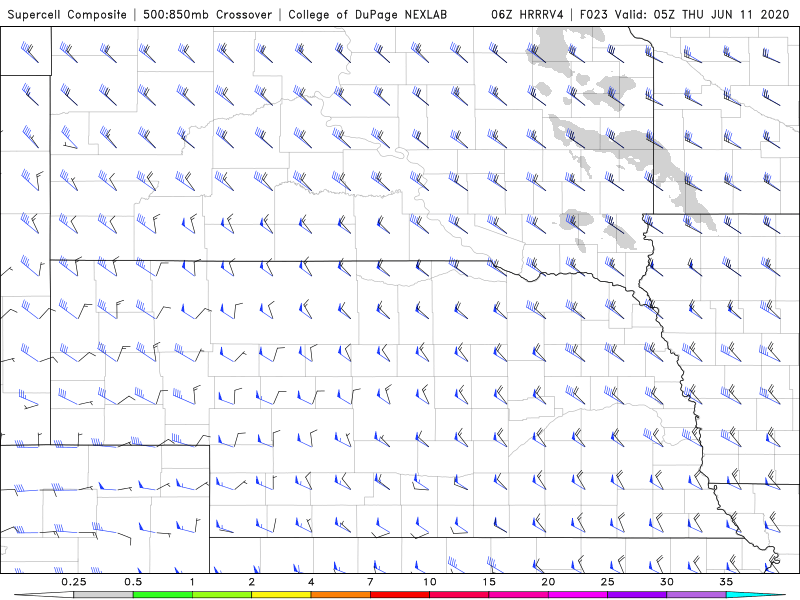
Task: Click the 0.5 legend value
Action: (x=133, y=582)
